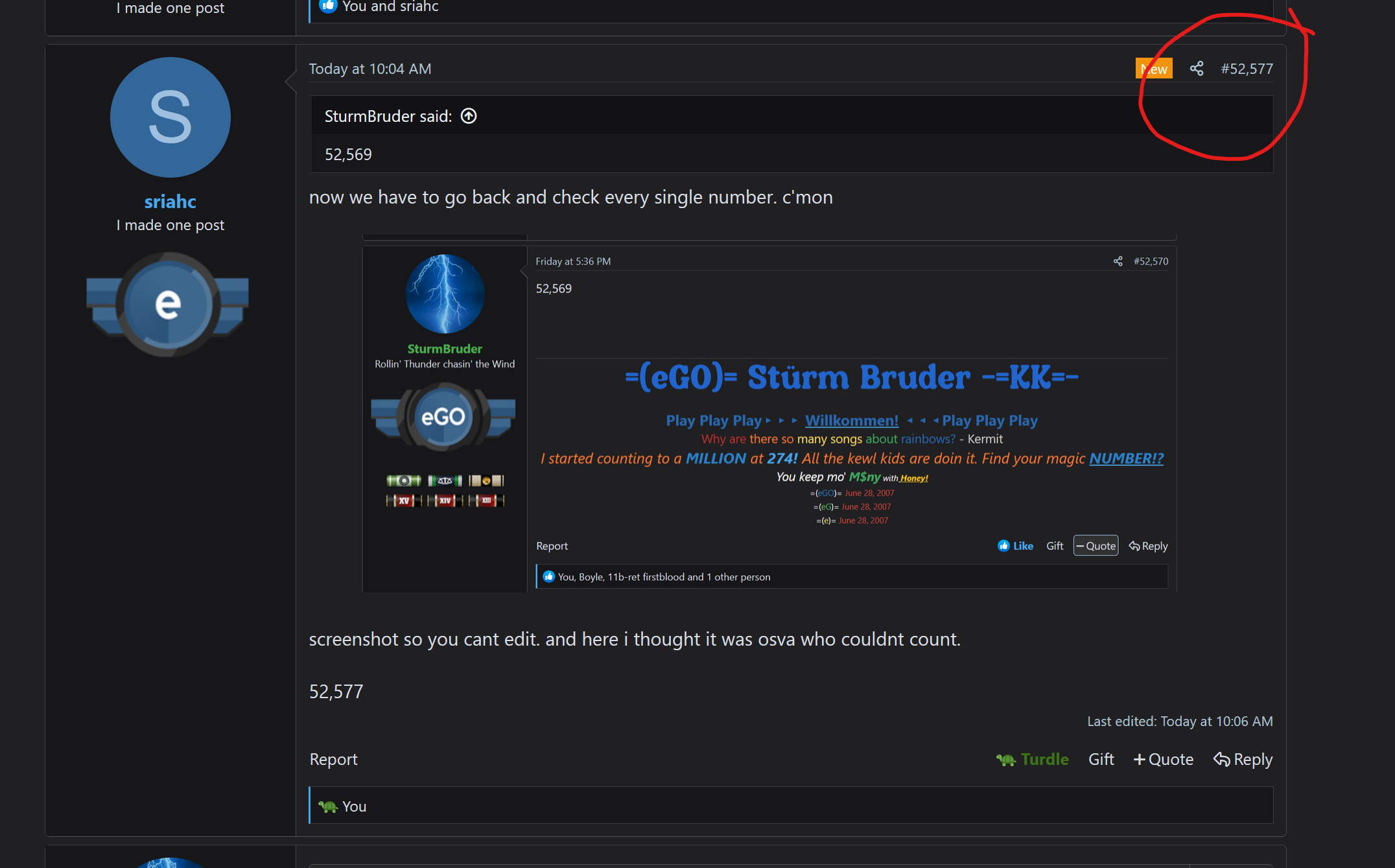Screen dimensions: 1395x868
Task: Add sriahc's post to multi-quote
Action: 1163,759
